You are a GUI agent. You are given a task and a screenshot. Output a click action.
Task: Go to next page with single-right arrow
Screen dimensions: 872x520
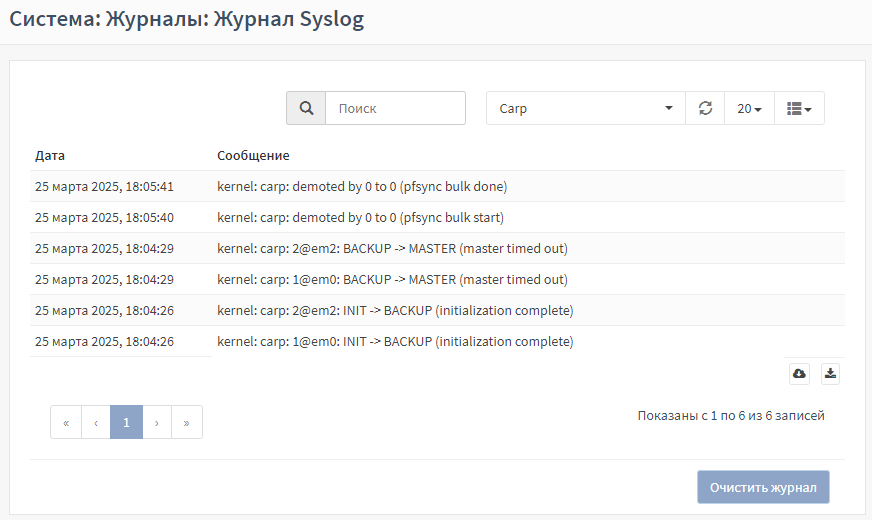[x=157, y=423]
